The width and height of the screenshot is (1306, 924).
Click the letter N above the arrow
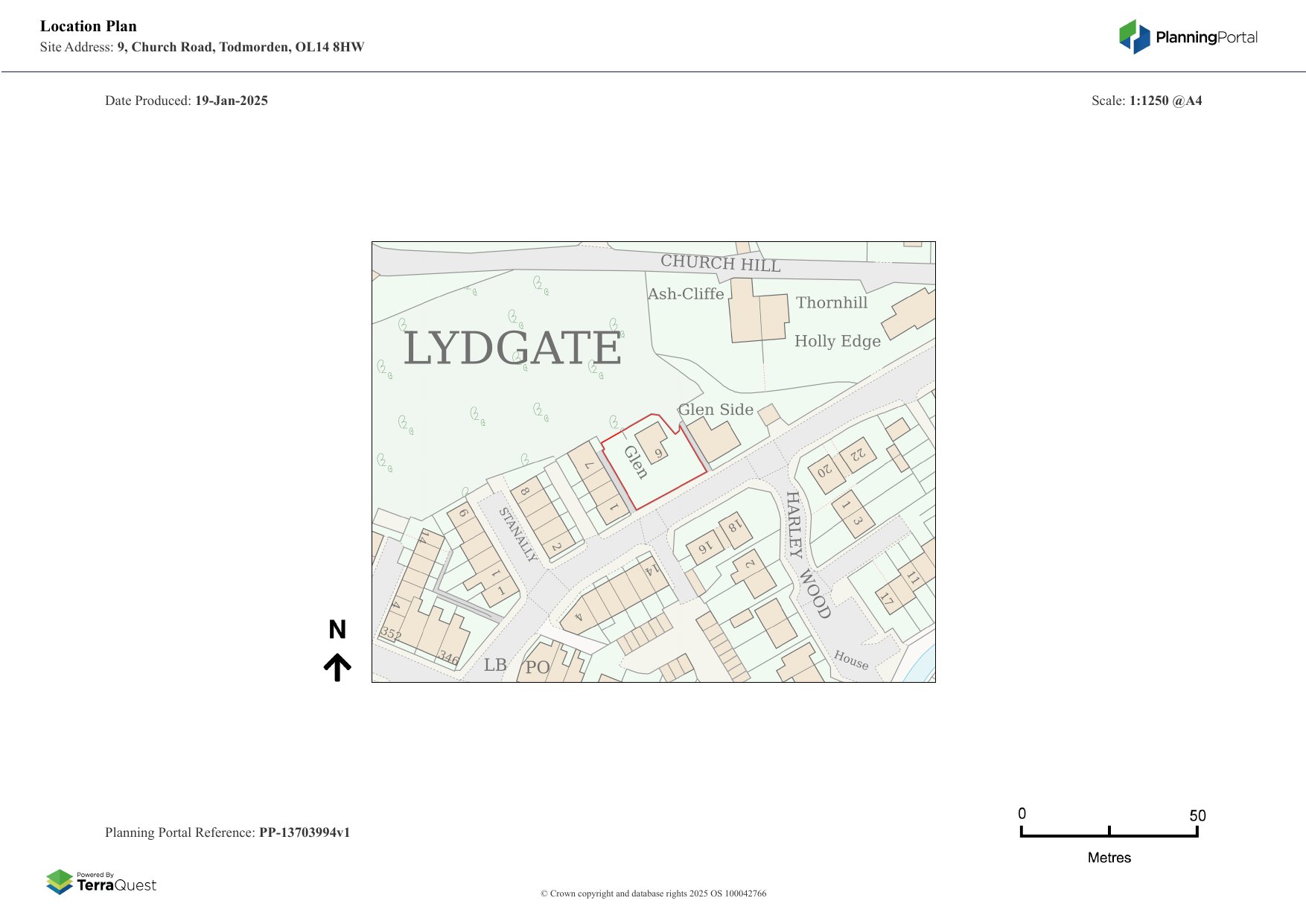point(337,630)
